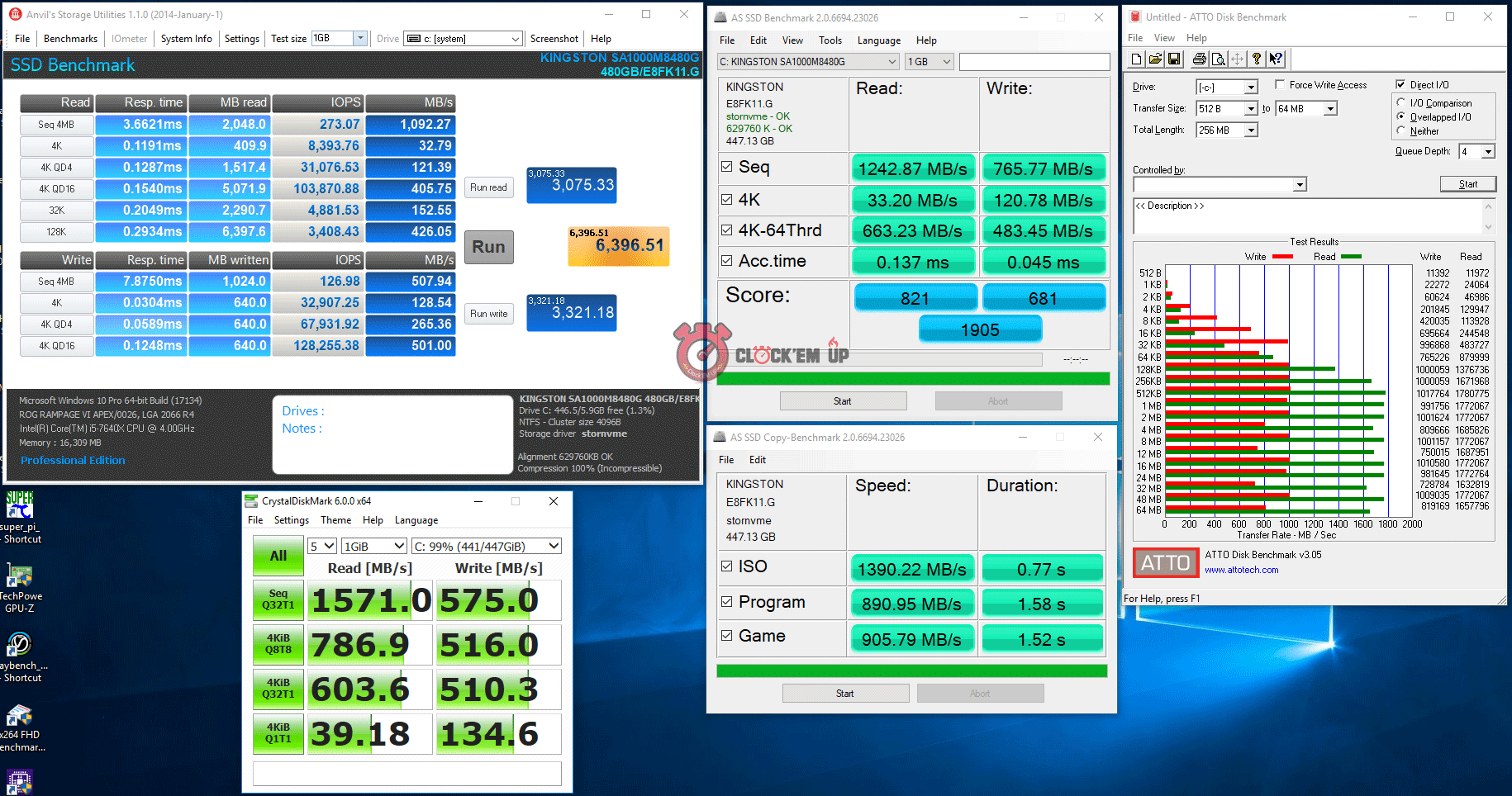Open the Benchmarks menu in Anvil's Storage Utilities
1512x796 pixels.
pyautogui.click(x=70, y=39)
